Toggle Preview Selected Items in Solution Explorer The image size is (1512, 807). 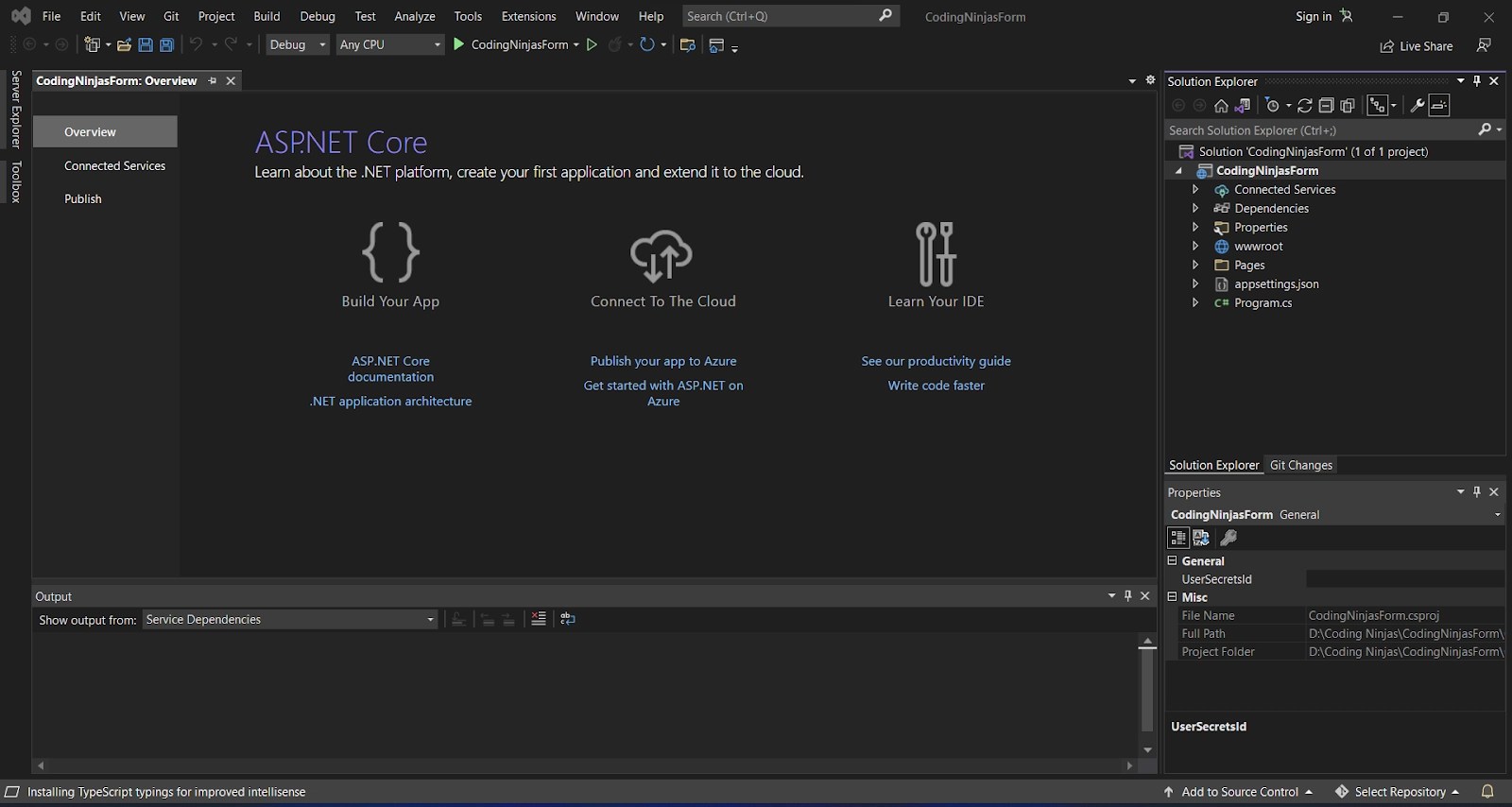[1439, 106]
